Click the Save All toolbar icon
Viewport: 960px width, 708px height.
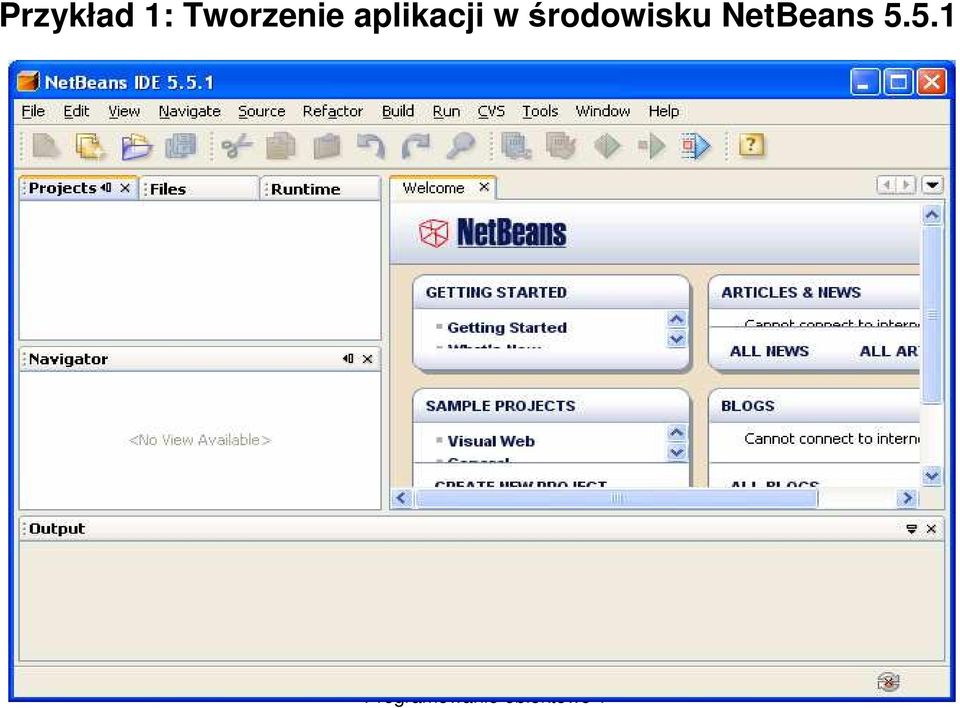(x=181, y=147)
